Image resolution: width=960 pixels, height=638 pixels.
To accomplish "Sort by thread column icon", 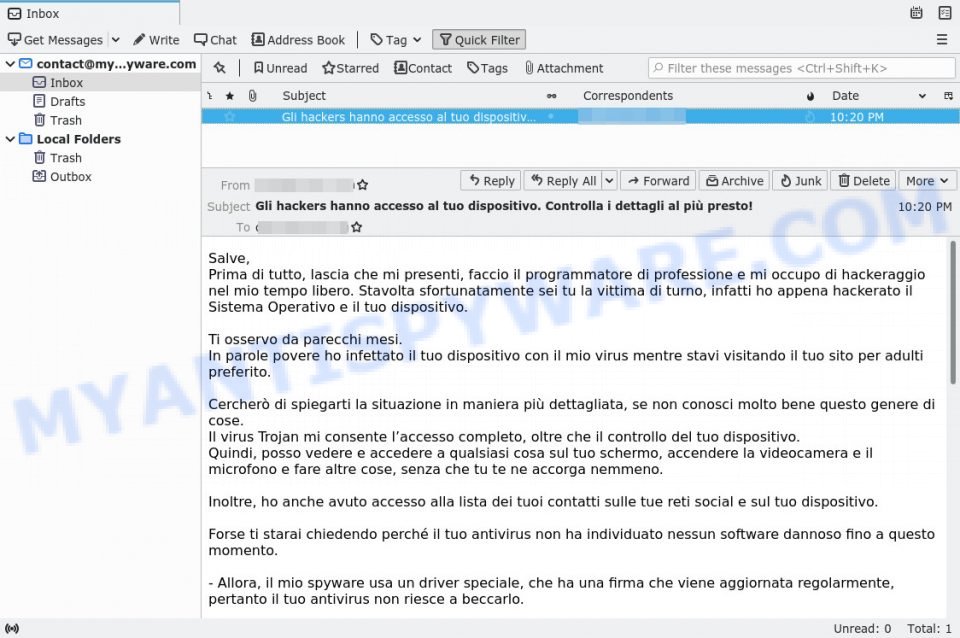I will tap(209, 96).
